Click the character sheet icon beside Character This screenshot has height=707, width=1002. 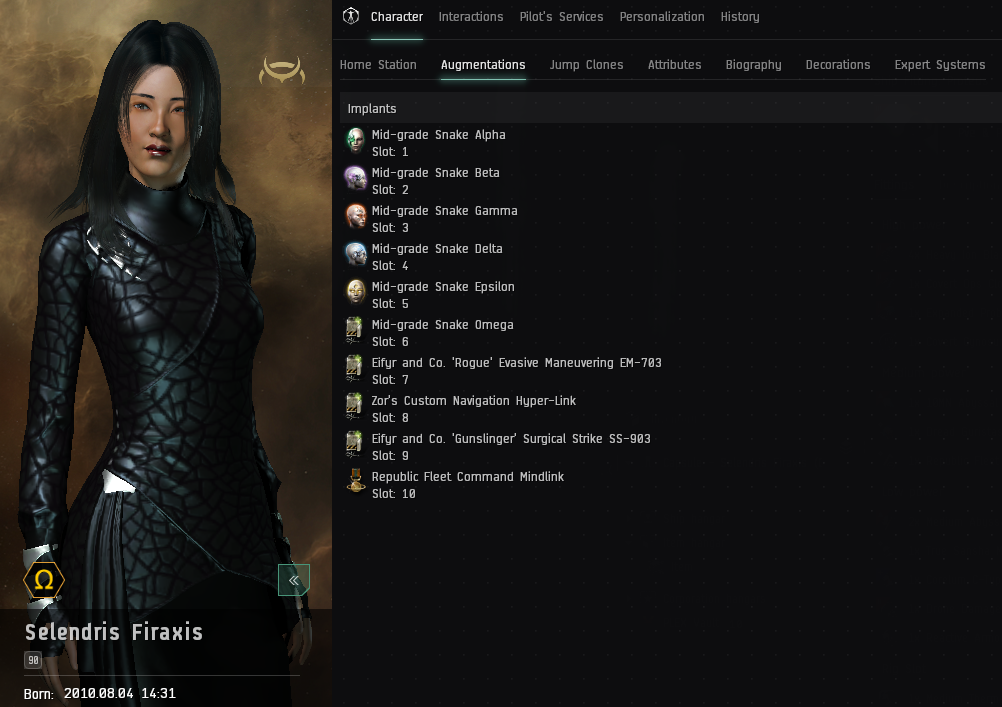pyautogui.click(x=351, y=16)
